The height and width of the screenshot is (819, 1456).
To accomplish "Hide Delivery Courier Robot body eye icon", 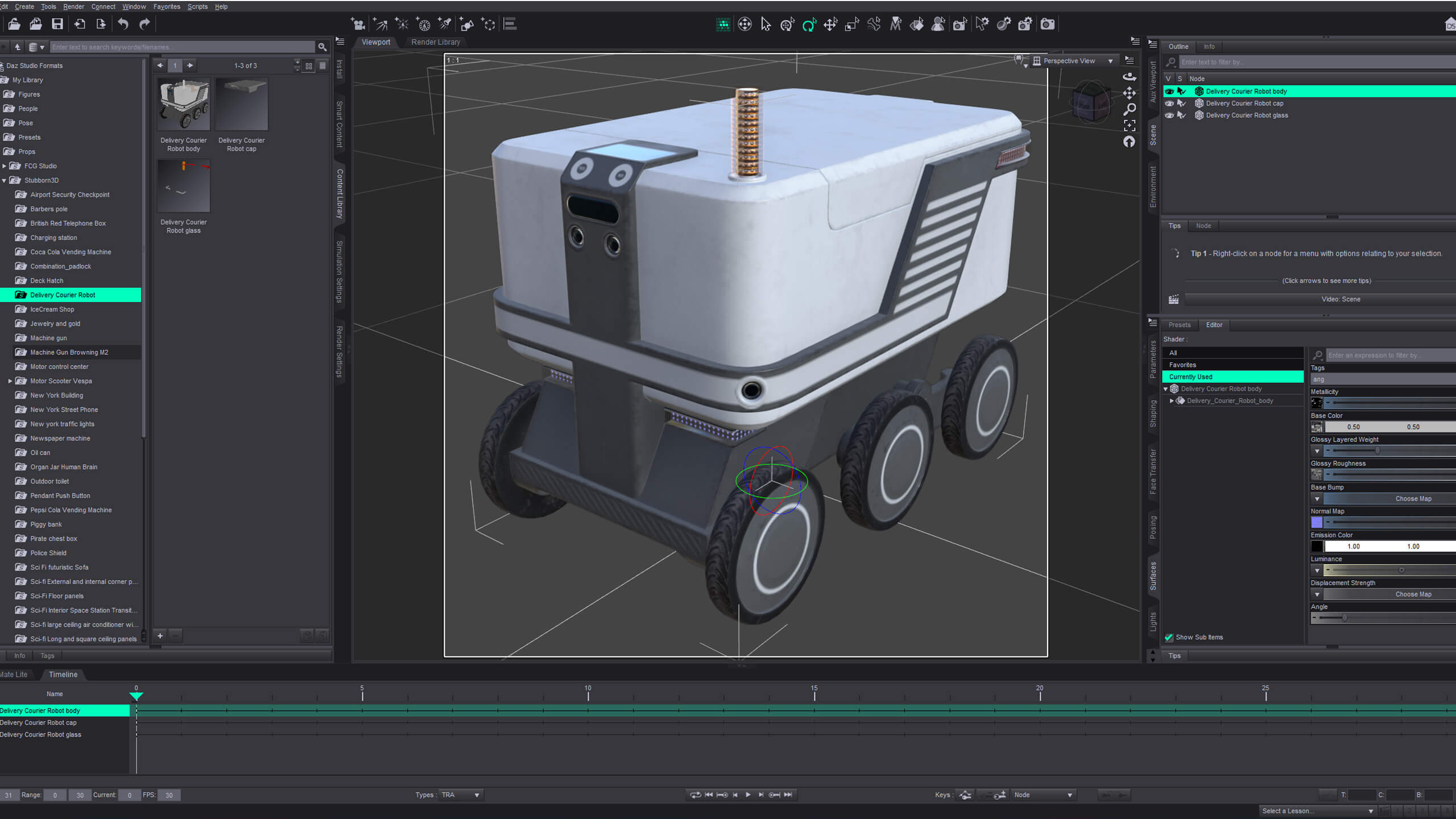I will point(1169,91).
